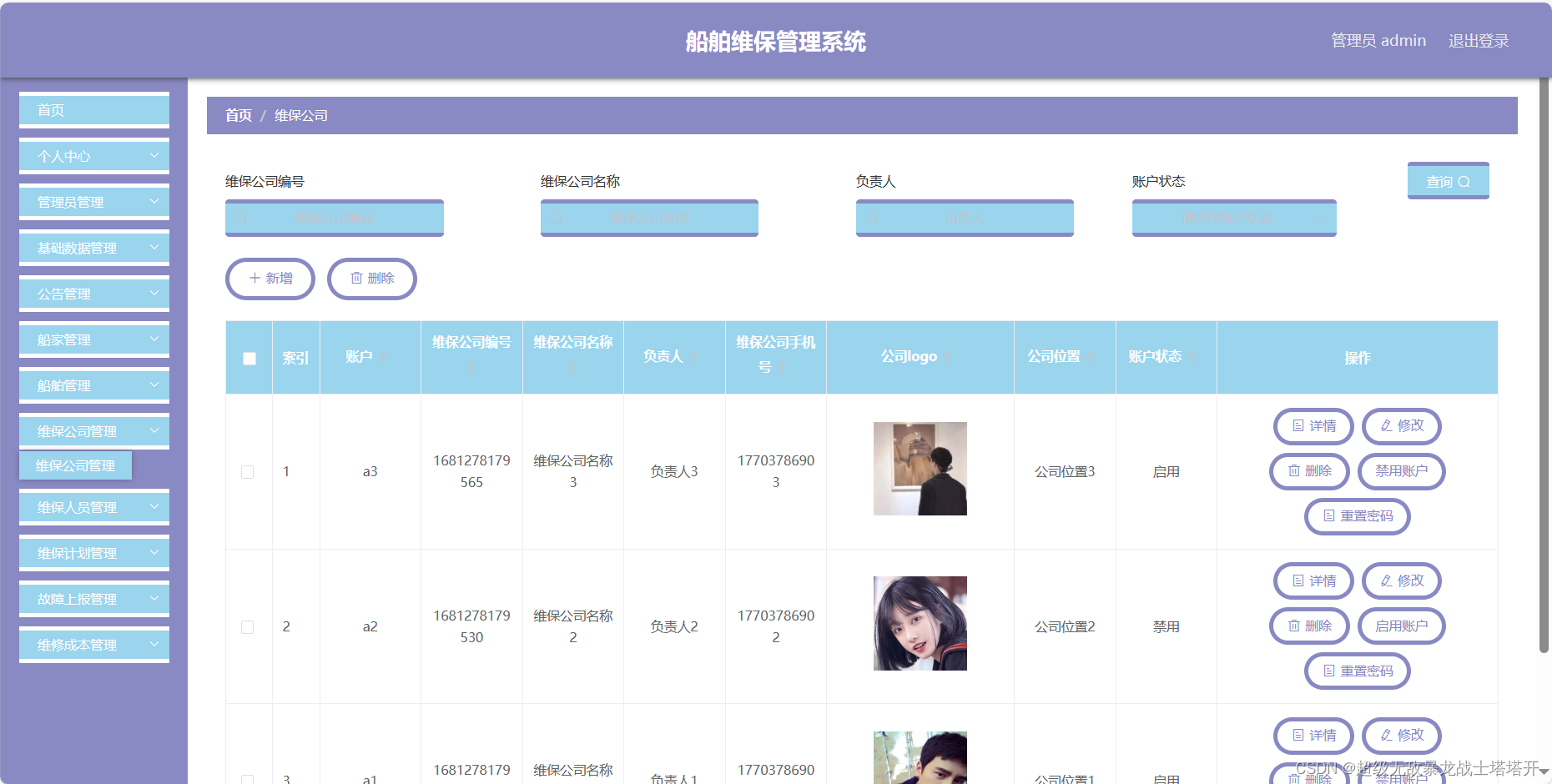Expand the 公告管理 sidebar menu

tap(94, 294)
